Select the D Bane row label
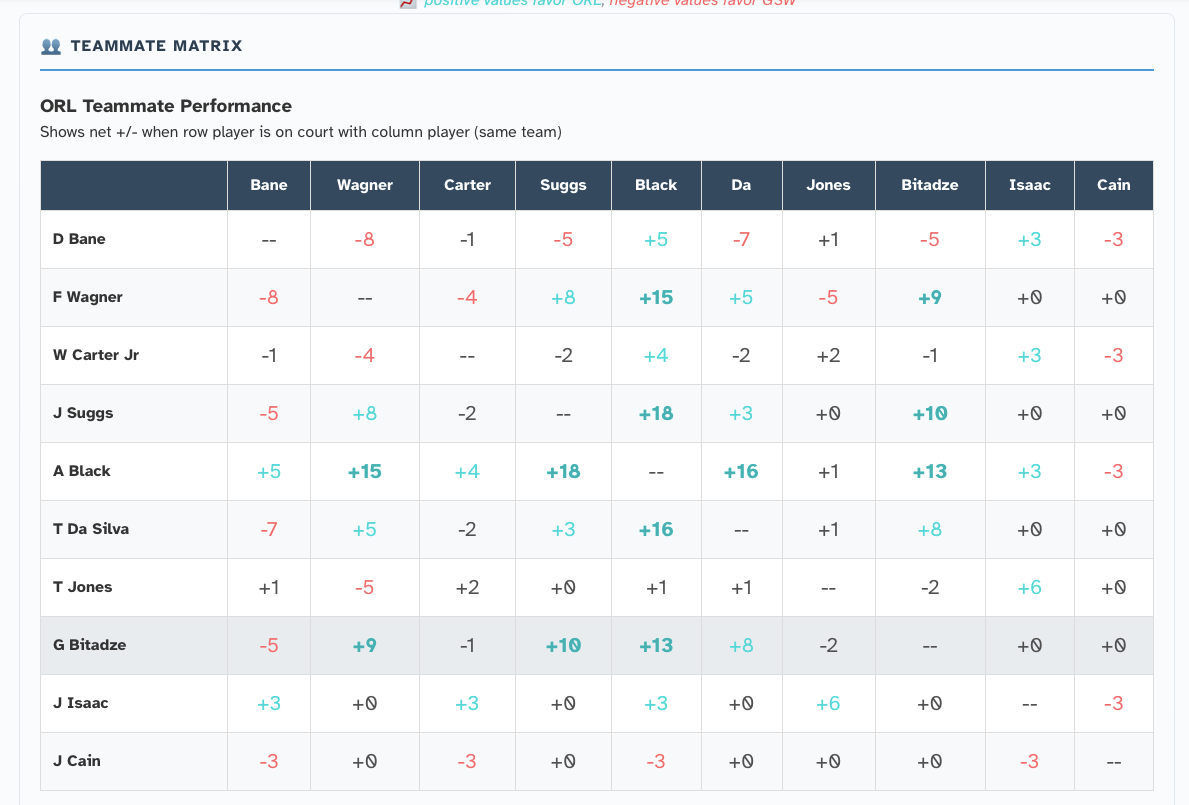Image resolution: width=1189 pixels, height=805 pixels. (x=79, y=239)
